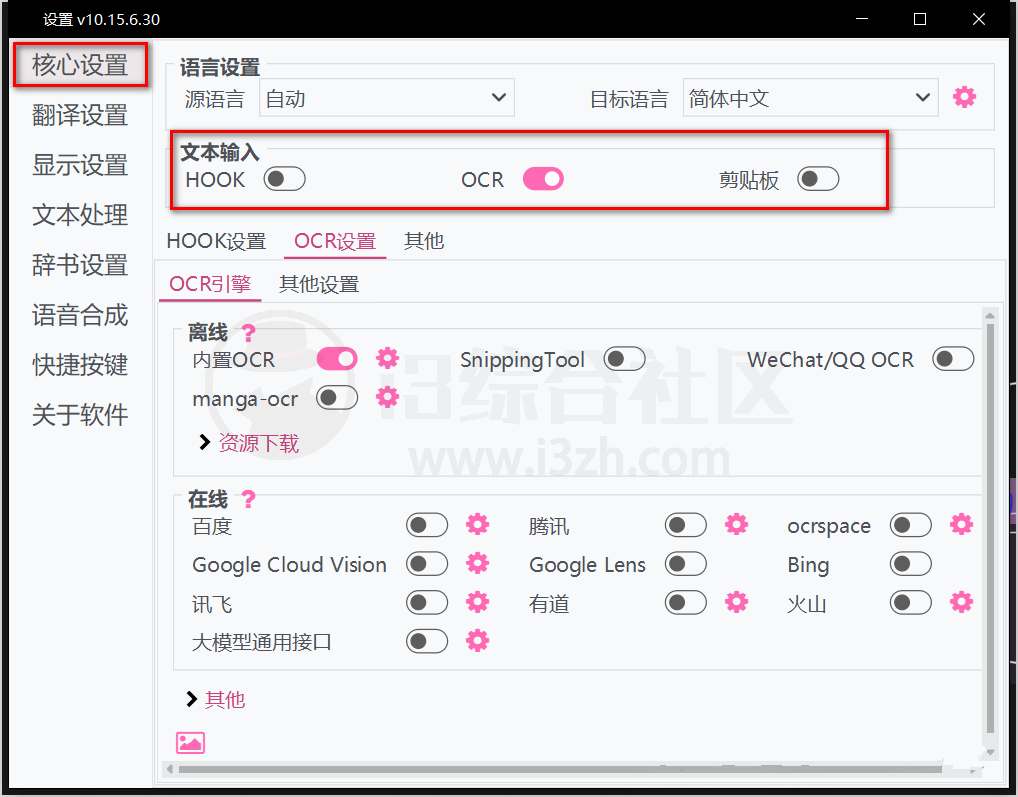Open the 目标语言 dropdown

pyautogui.click(x=810, y=97)
